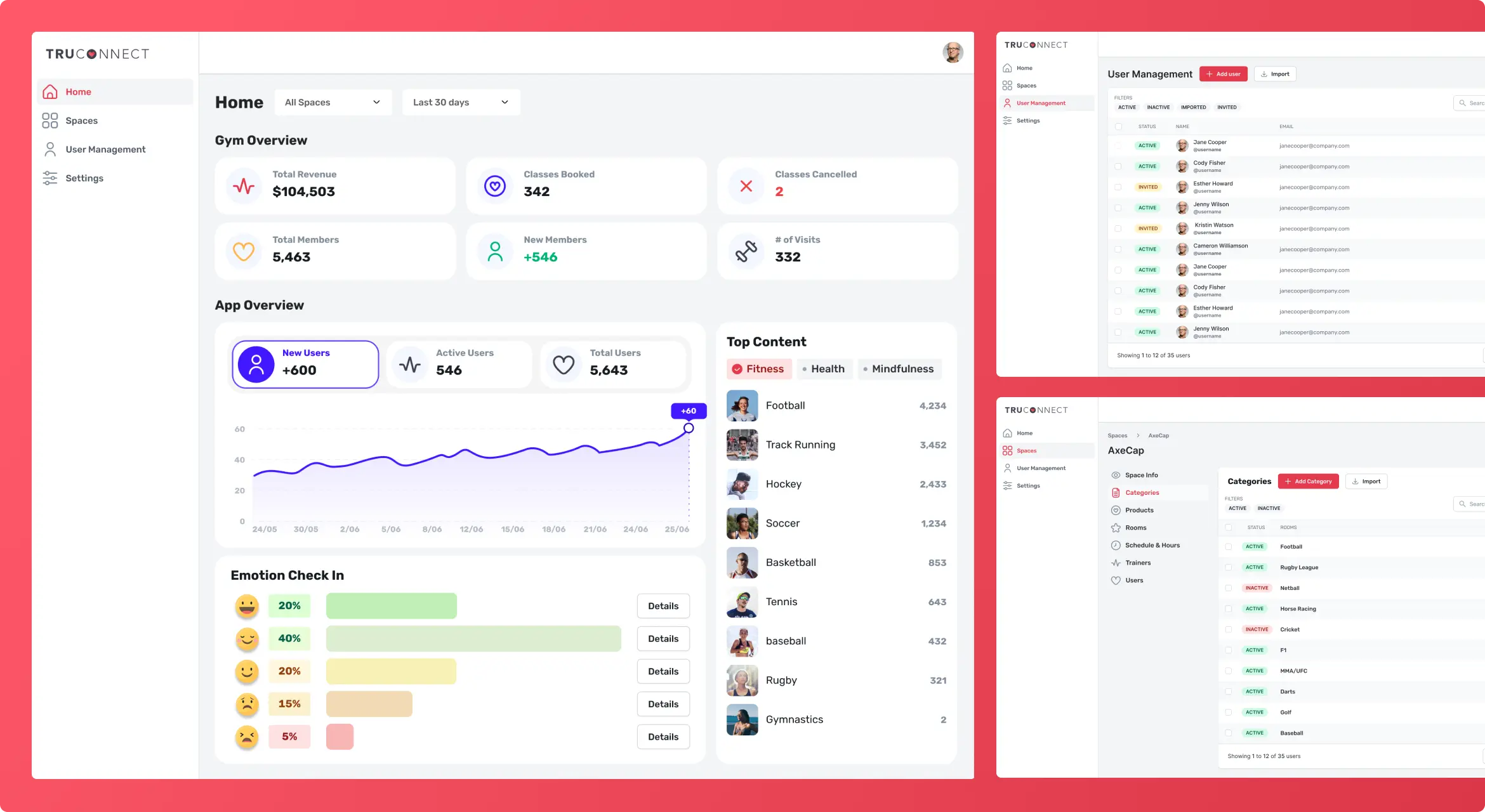Click the Home house icon in sidebar
The height and width of the screenshot is (812, 1485).
tap(50, 92)
